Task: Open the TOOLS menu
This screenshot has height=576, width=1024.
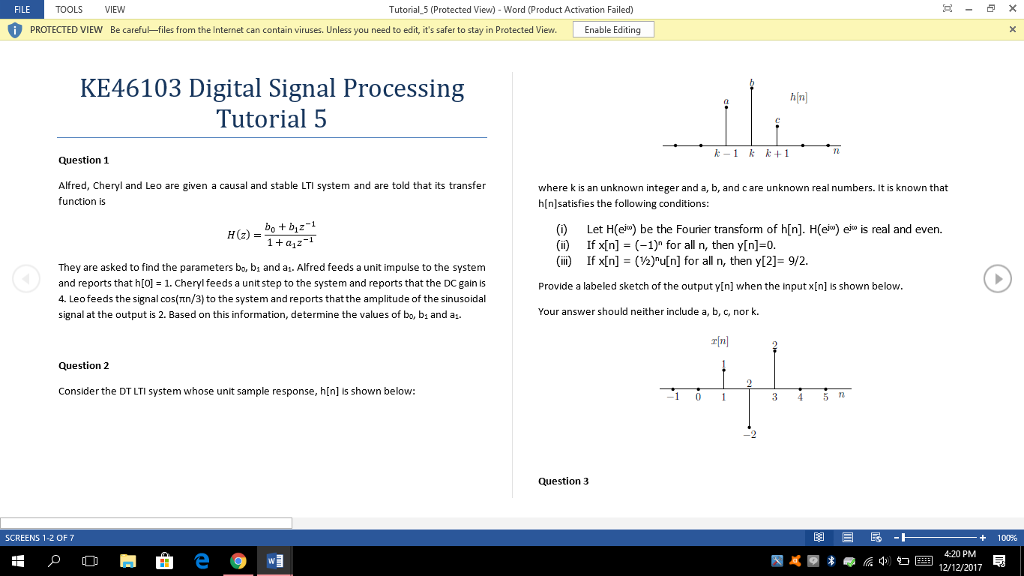Action: pyautogui.click(x=69, y=9)
